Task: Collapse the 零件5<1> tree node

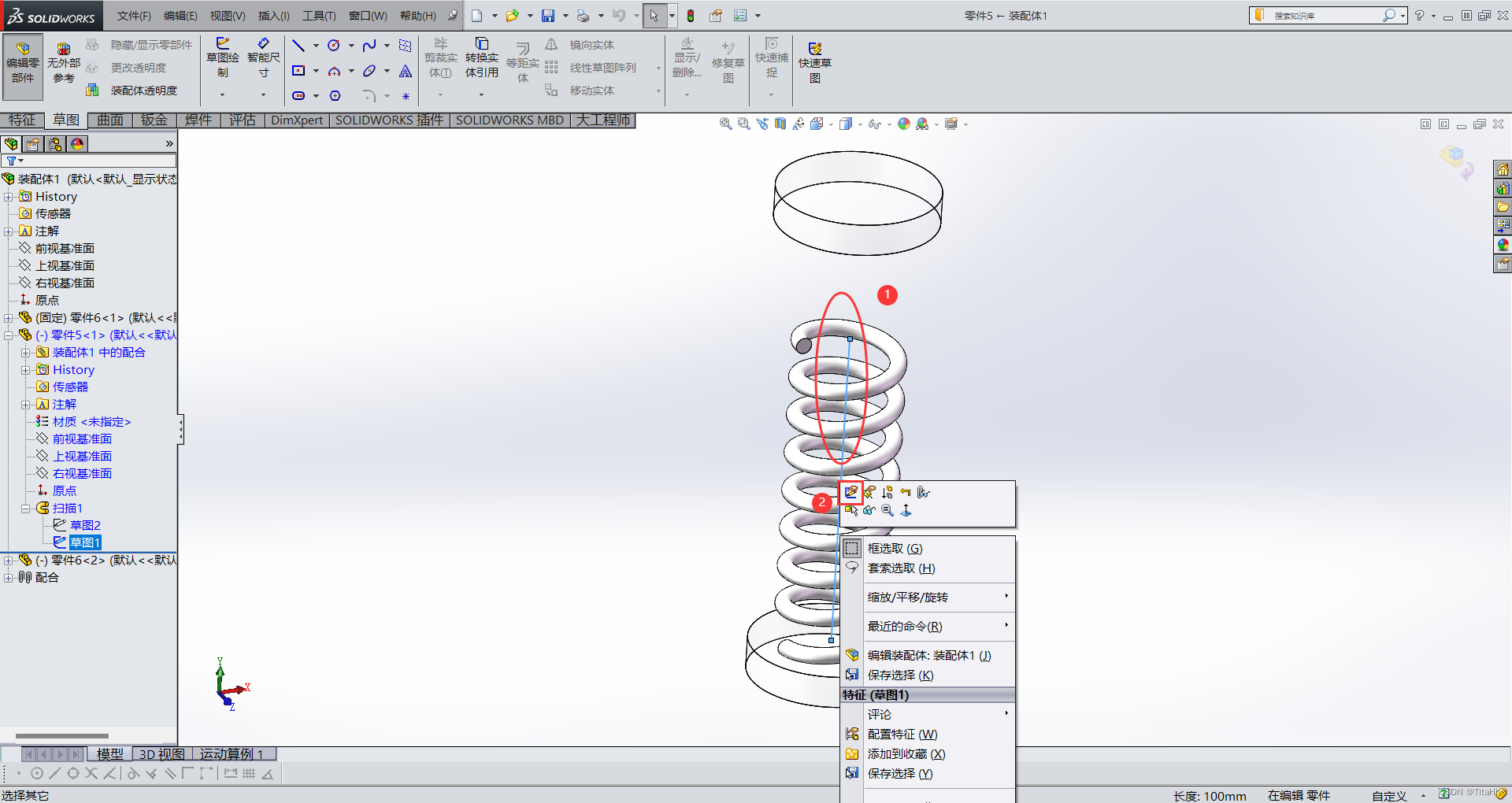Action: point(8,335)
